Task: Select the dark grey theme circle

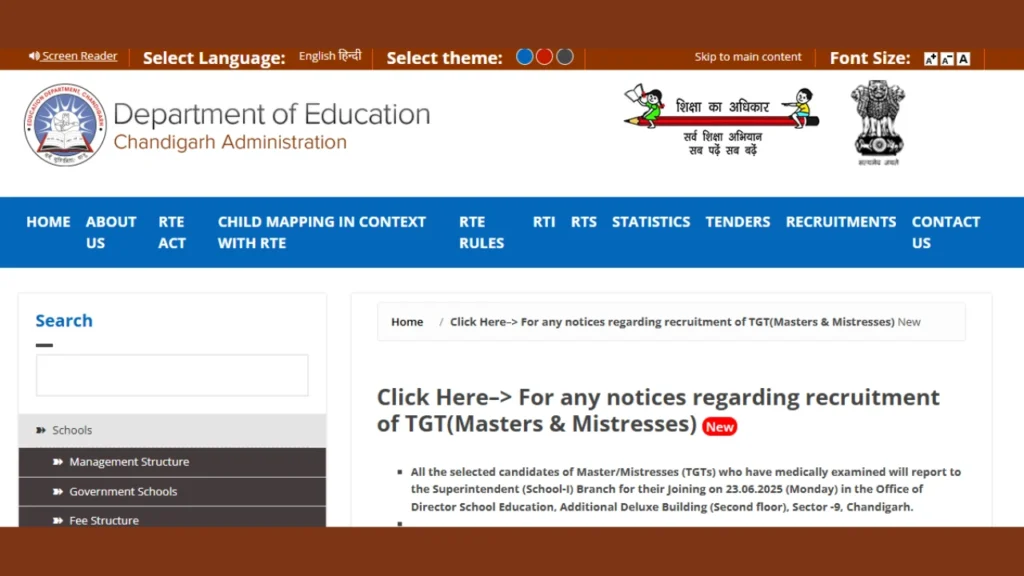Action: coord(564,56)
